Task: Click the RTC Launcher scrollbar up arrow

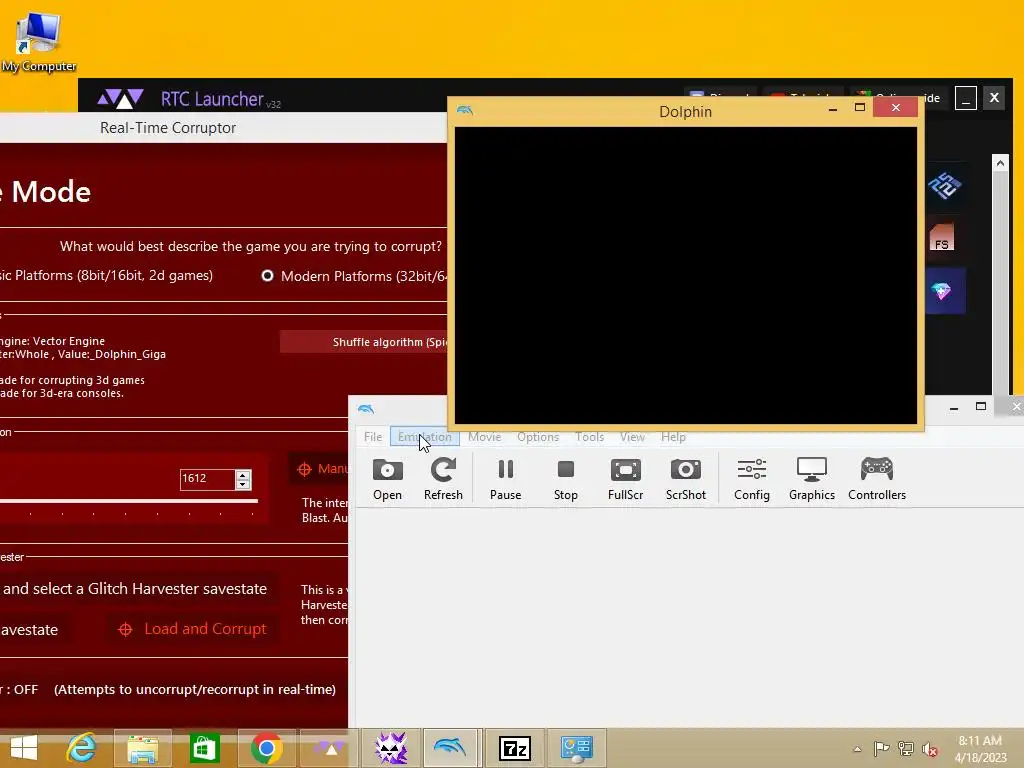Action: pos(1000,163)
